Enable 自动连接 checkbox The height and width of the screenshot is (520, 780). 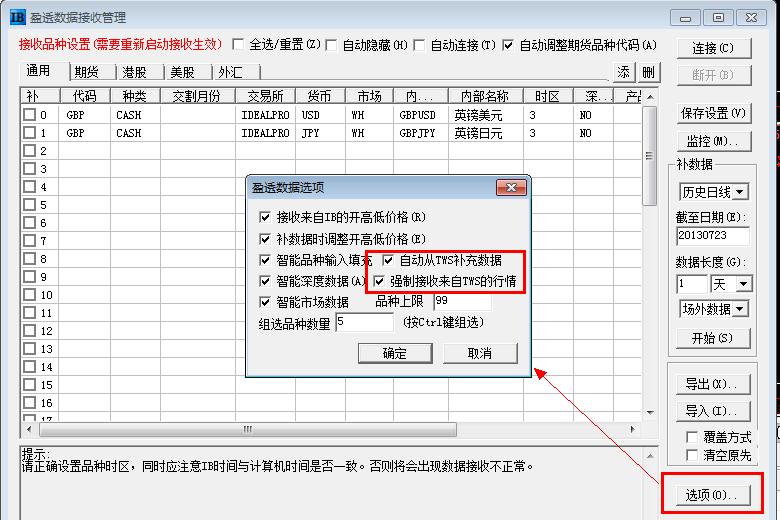click(x=419, y=45)
